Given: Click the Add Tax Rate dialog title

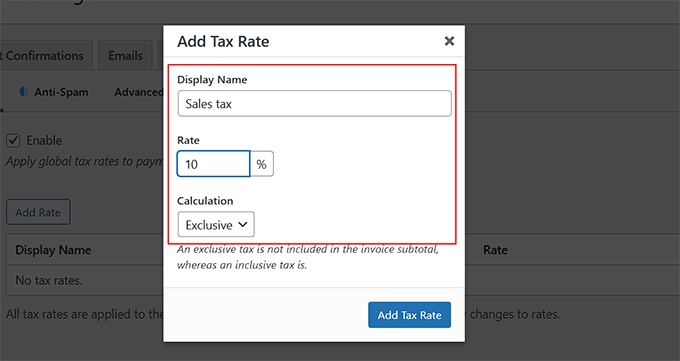Looking at the screenshot, I should point(223,41).
